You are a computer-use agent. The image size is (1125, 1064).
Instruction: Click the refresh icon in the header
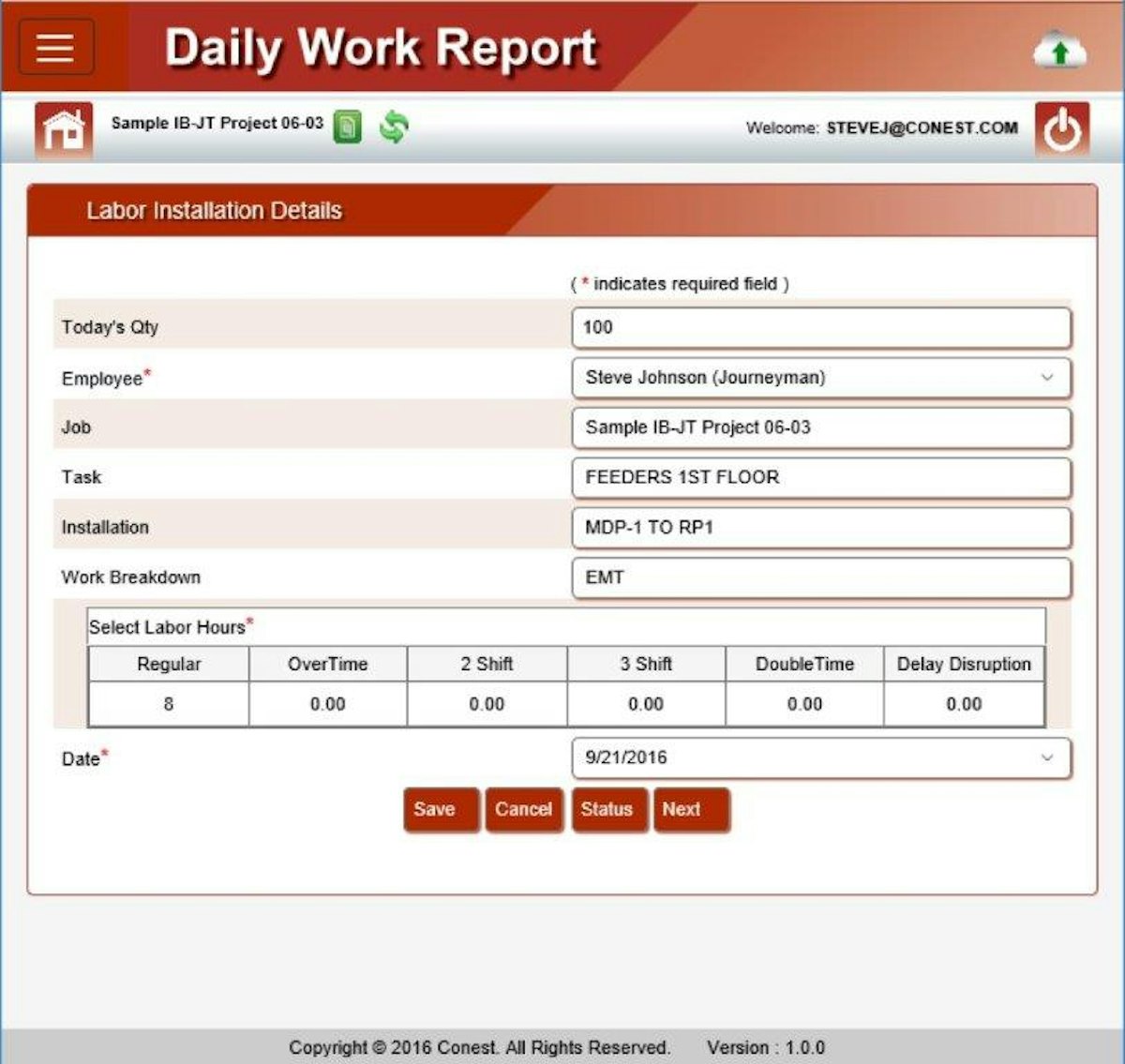point(394,127)
